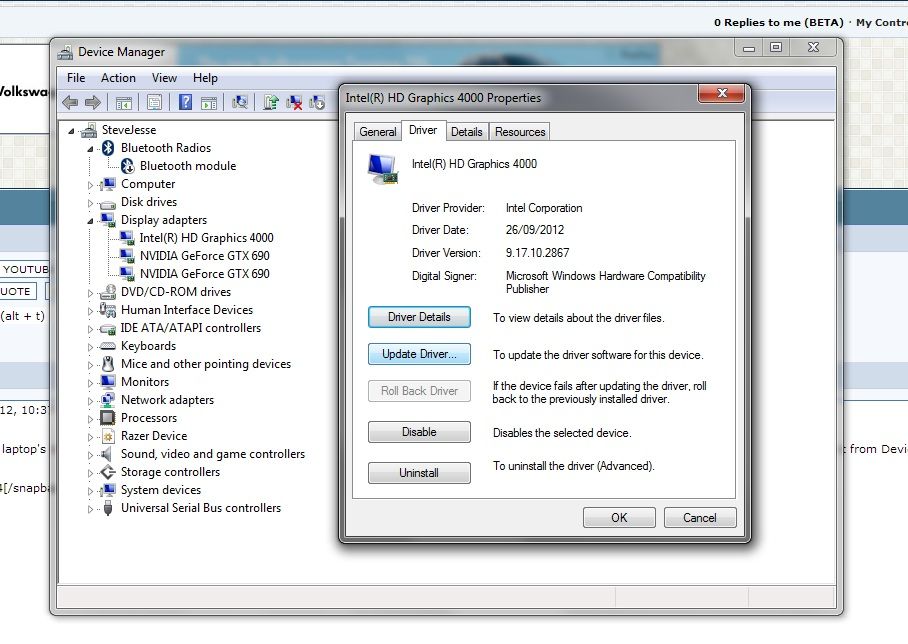The height and width of the screenshot is (644, 908).
Task: Expand the Universal Serial Bus controllers node
Action: (90, 508)
